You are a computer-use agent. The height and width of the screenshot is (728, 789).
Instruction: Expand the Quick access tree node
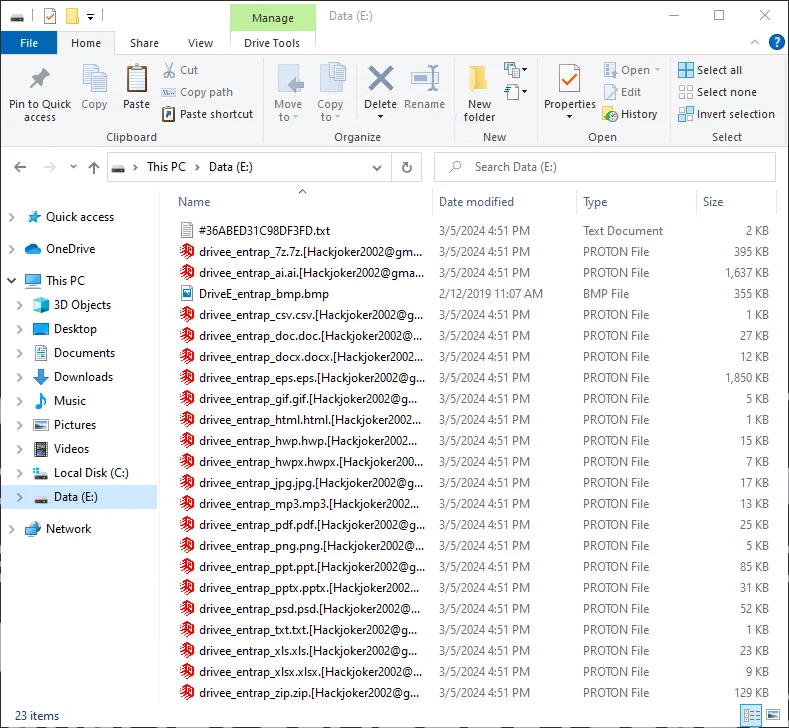pos(12,217)
